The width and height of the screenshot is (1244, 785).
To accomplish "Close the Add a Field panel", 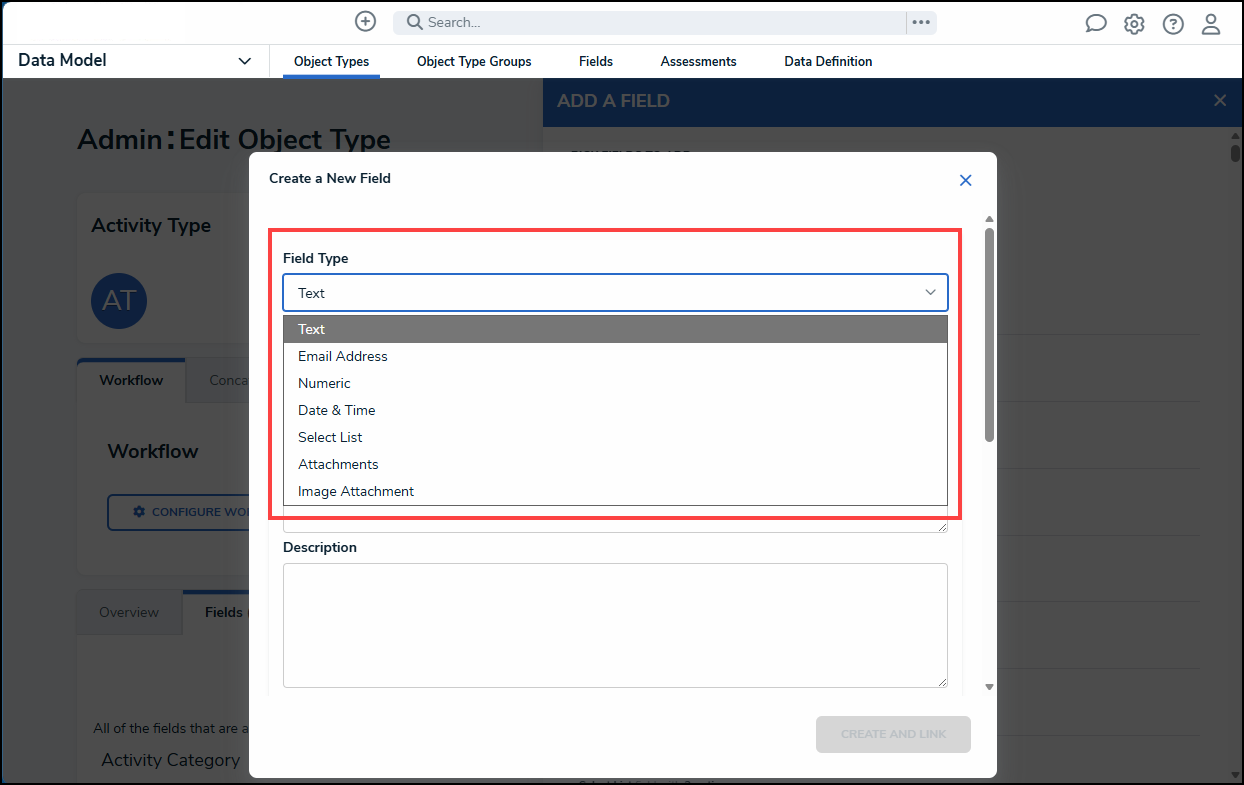I will tap(1220, 100).
